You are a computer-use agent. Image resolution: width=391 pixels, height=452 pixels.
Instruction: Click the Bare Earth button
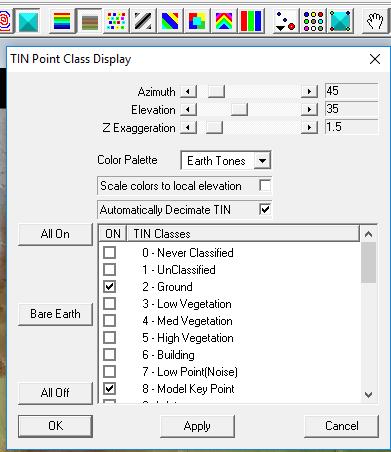click(x=55, y=314)
